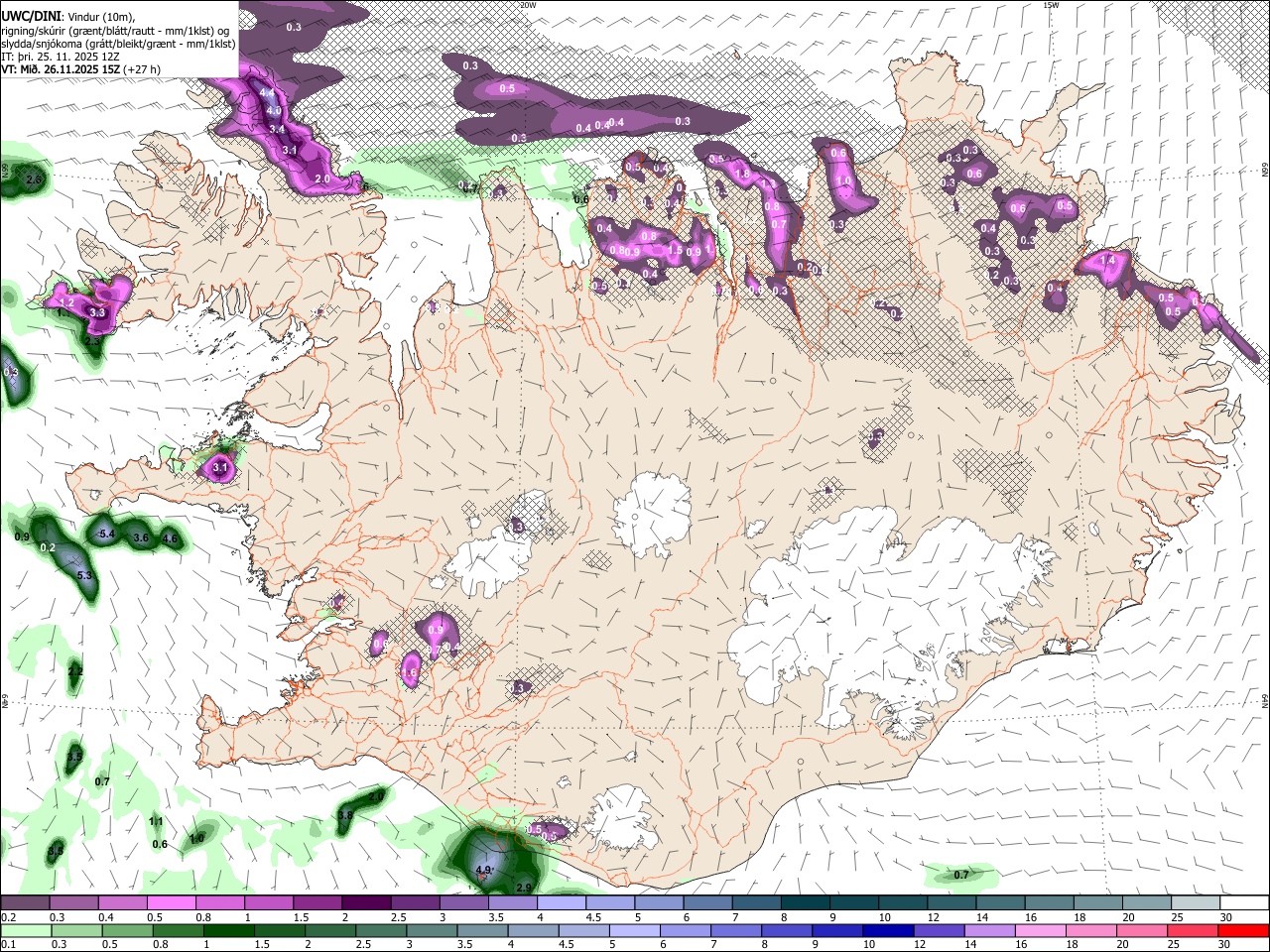Image resolution: width=1270 pixels, height=952 pixels.
Task: Click the 0.4 label in the snow legend
Action: (106, 917)
